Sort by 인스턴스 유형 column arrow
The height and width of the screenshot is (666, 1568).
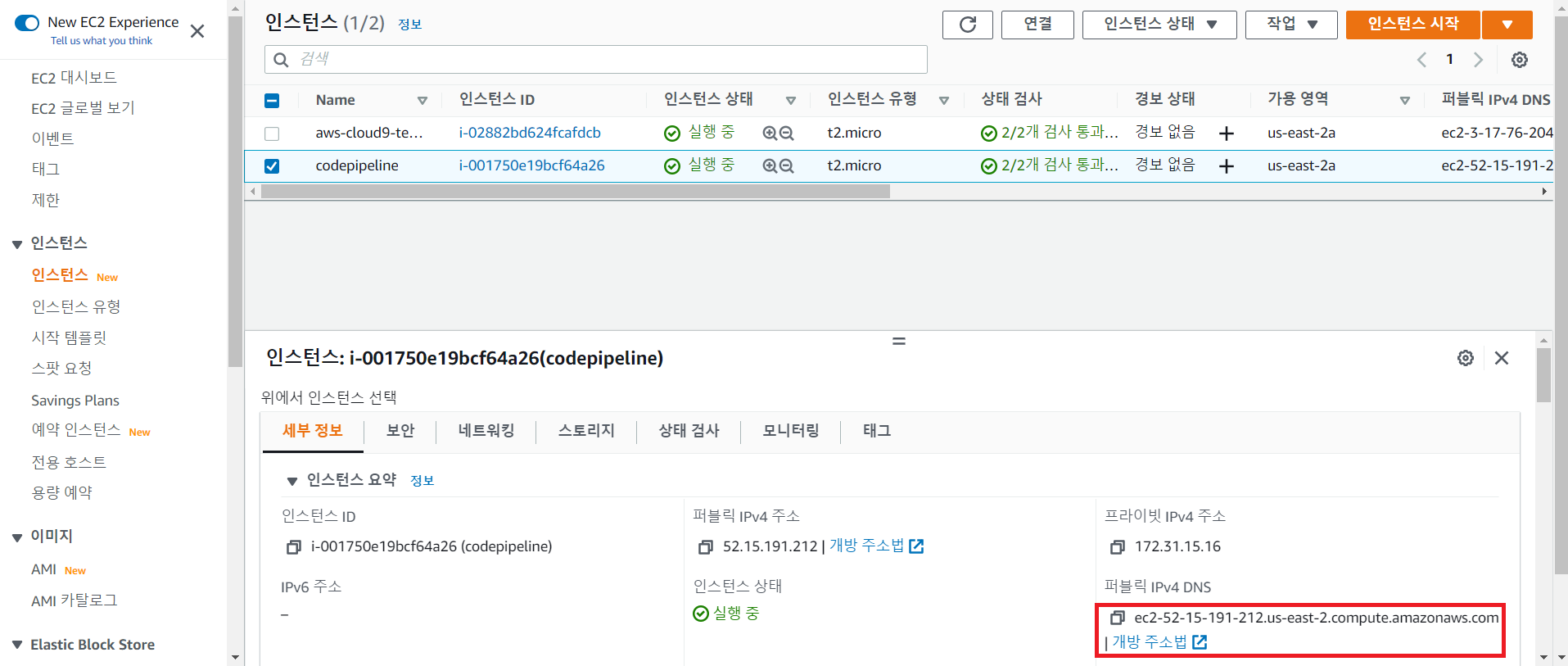pos(944,101)
